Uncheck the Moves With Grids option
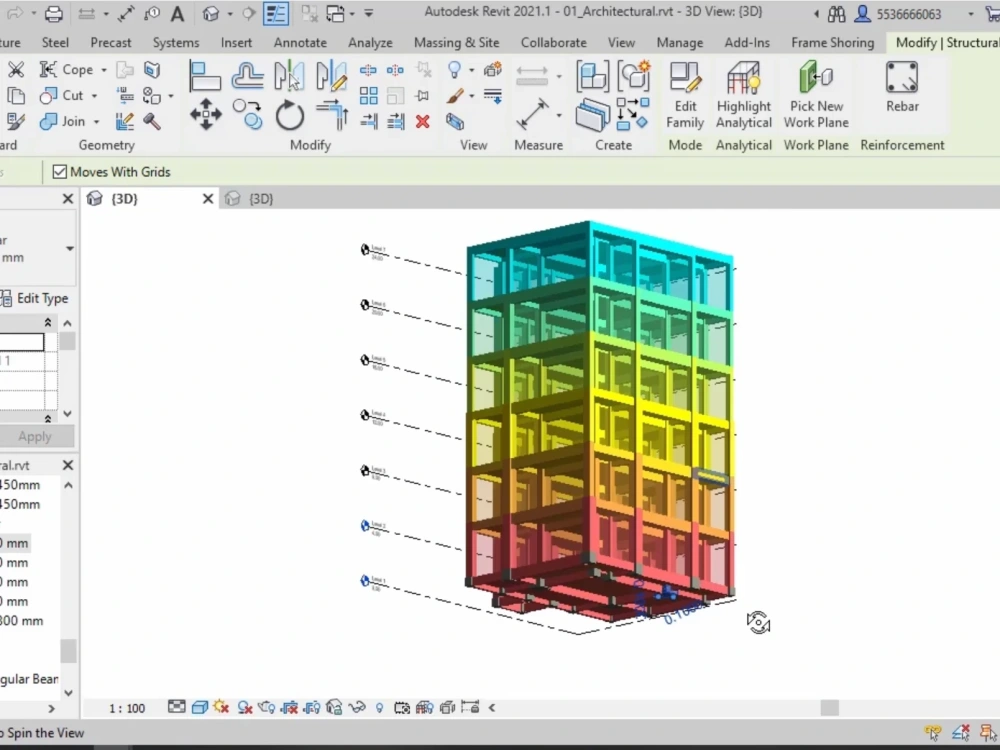This screenshot has width=1000, height=750. (60, 172)
